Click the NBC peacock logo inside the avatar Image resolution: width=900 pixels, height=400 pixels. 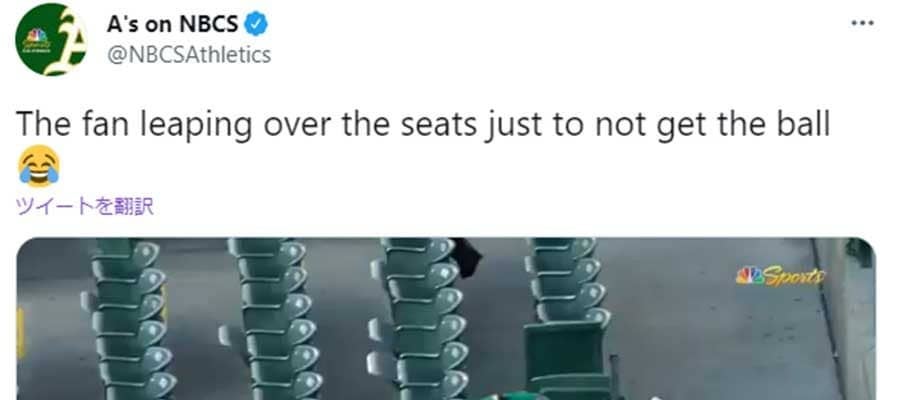coord(37,34)
